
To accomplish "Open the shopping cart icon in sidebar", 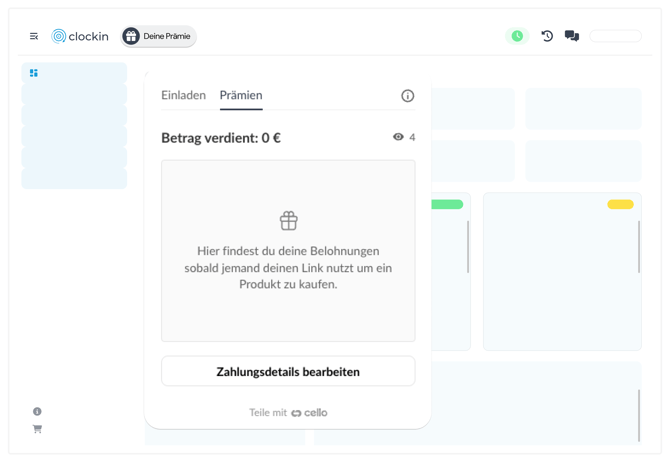I will tap(37, 429).
